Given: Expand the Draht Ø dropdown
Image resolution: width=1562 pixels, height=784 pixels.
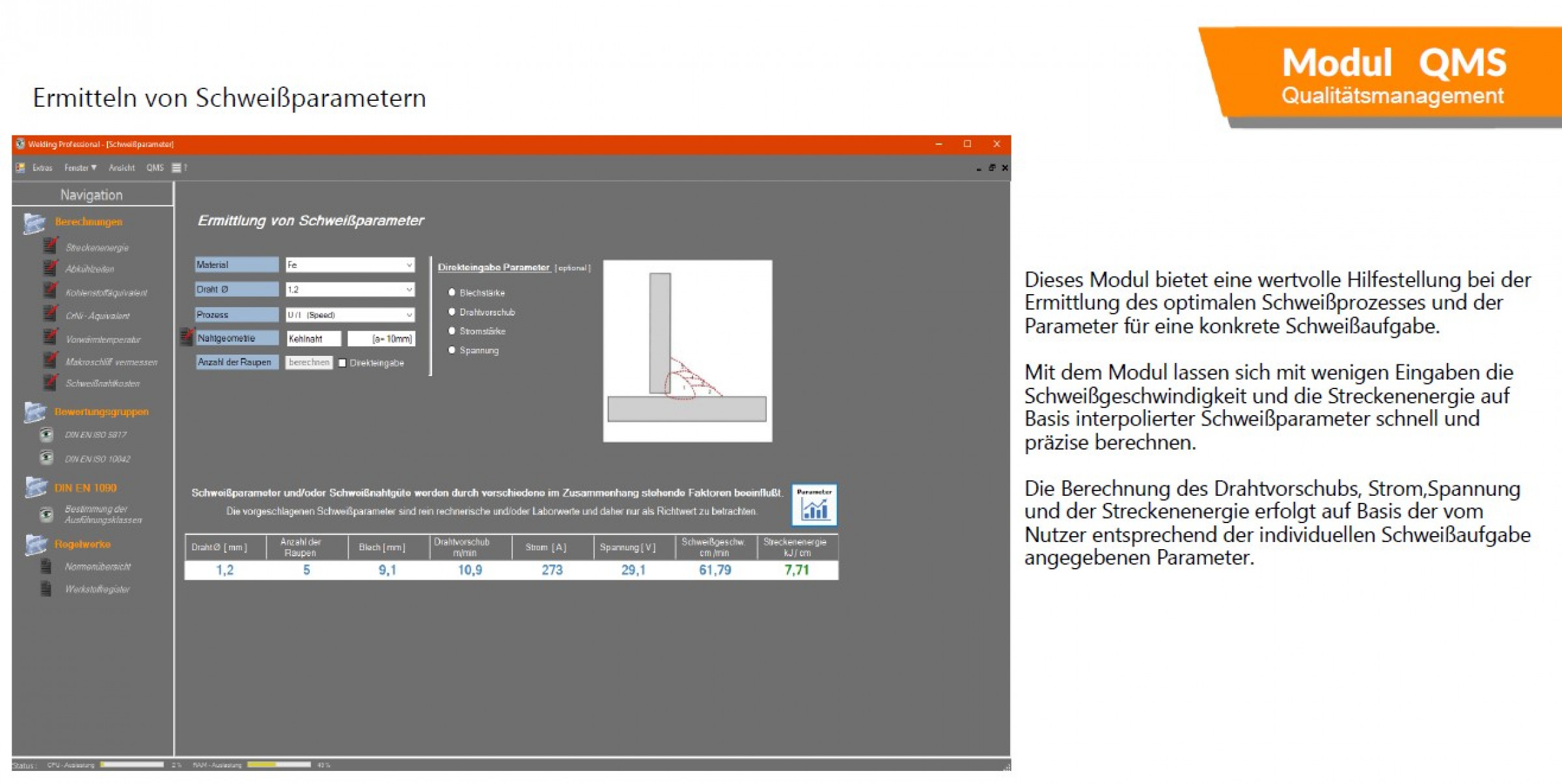Looking at the screenshot, I should 349,289.
